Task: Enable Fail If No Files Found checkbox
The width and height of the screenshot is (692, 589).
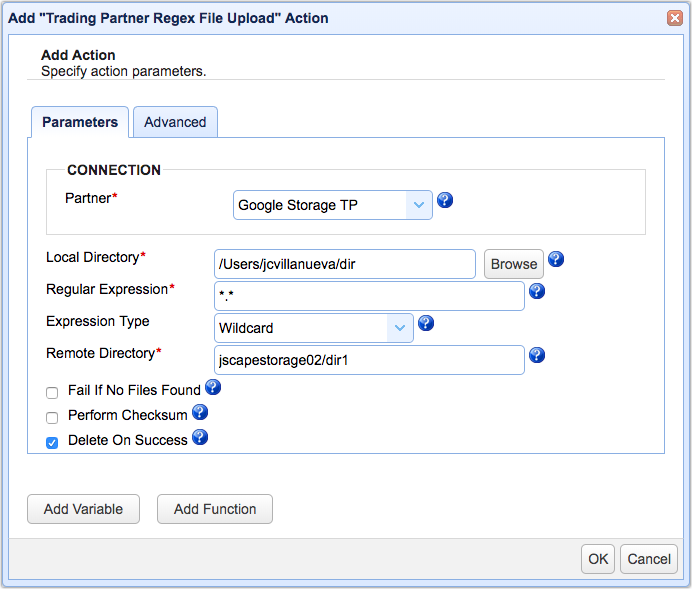Action: pos(52,392)
